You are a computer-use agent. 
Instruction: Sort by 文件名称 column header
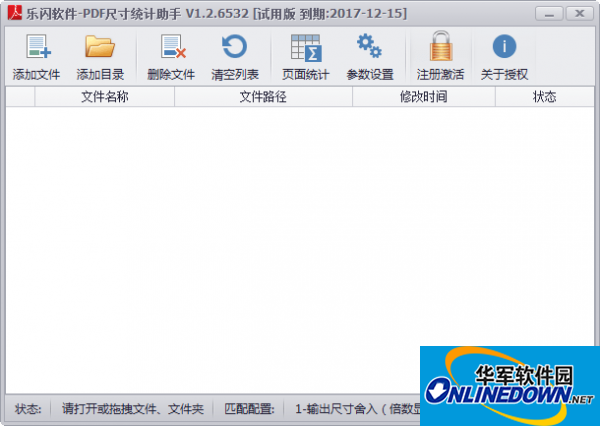(104, 96)
